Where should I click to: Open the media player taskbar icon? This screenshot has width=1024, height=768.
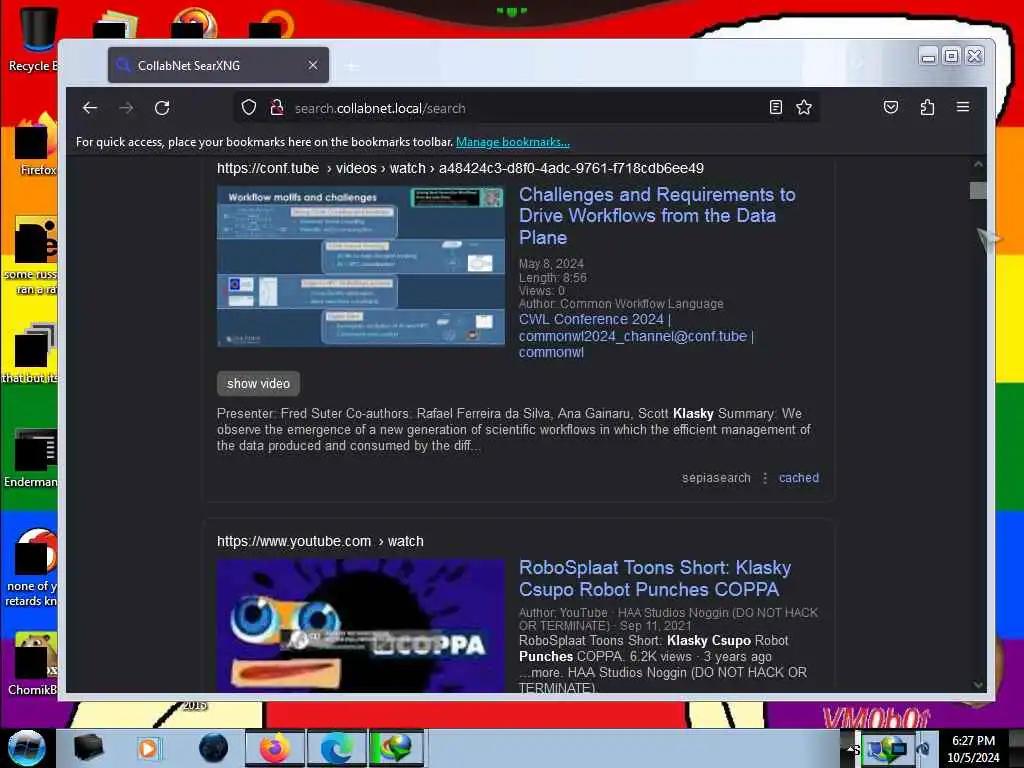pyautogui.click(x=149, y=748)
